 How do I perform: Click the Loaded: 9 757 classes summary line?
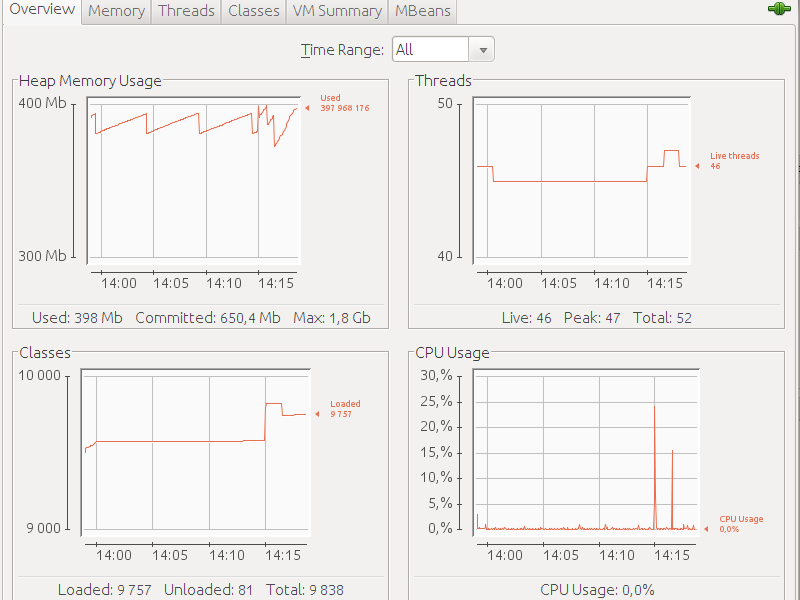pyautogui.click(x=104, y=589)
